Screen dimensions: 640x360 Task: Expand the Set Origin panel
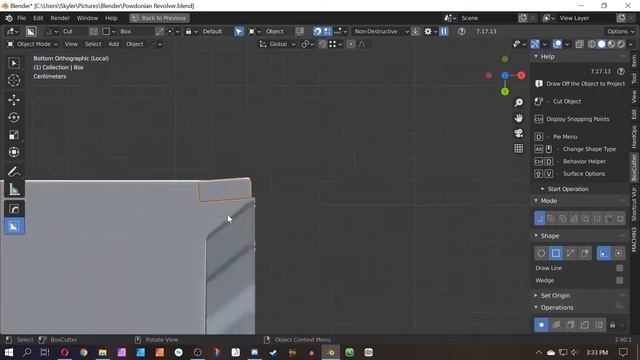coord(555,296)
